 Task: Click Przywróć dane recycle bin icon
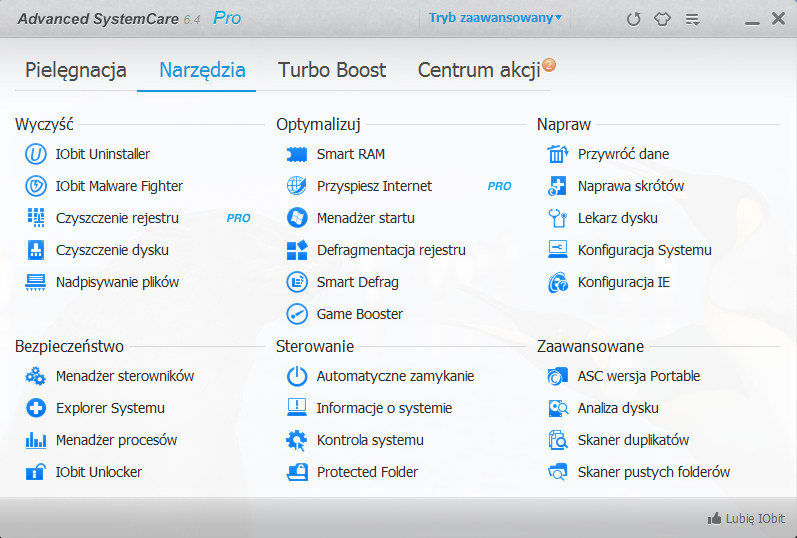558,154
